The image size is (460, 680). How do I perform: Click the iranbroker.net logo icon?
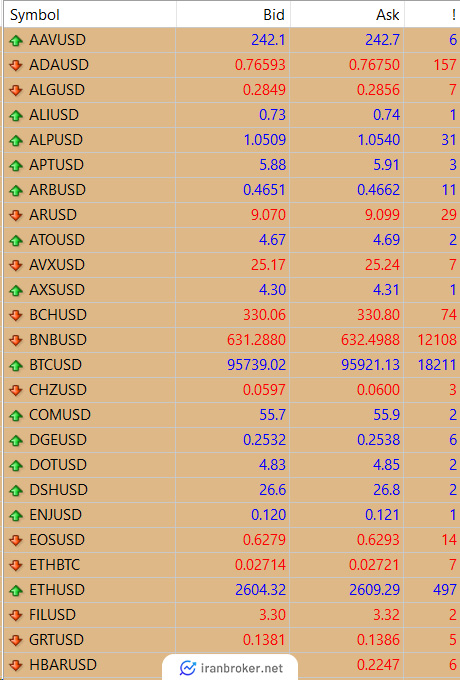point(188,668)
